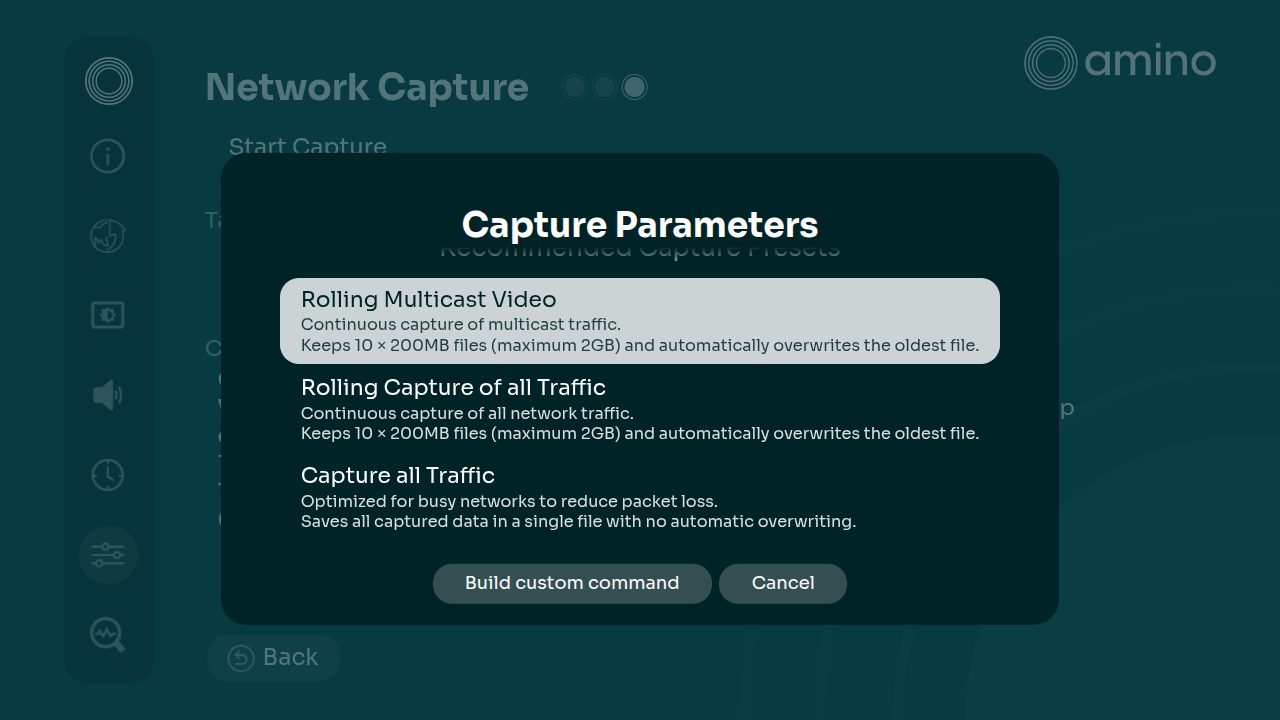Select the info icon in the sidebar

pos(107,156)
